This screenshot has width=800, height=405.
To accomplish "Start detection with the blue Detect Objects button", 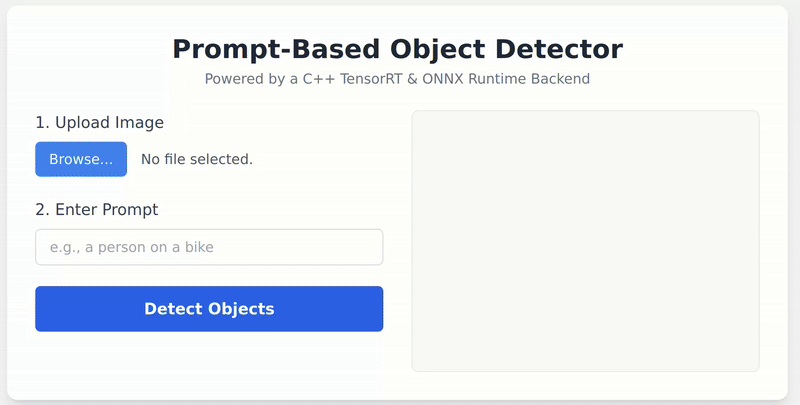I will [209, 309].
